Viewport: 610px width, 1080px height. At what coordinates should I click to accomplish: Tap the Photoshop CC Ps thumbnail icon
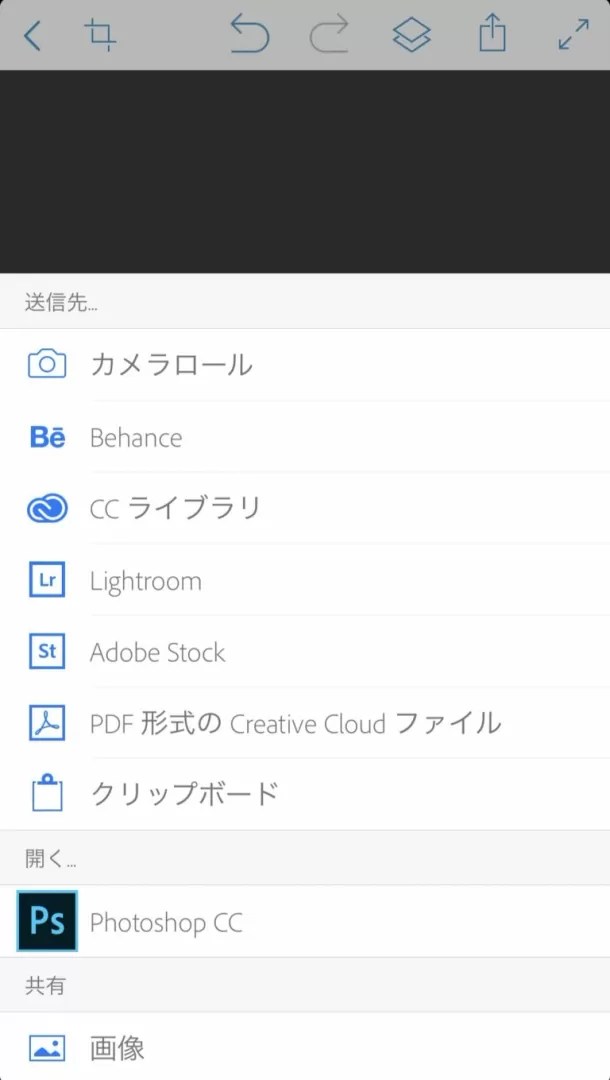click(46, 922)
